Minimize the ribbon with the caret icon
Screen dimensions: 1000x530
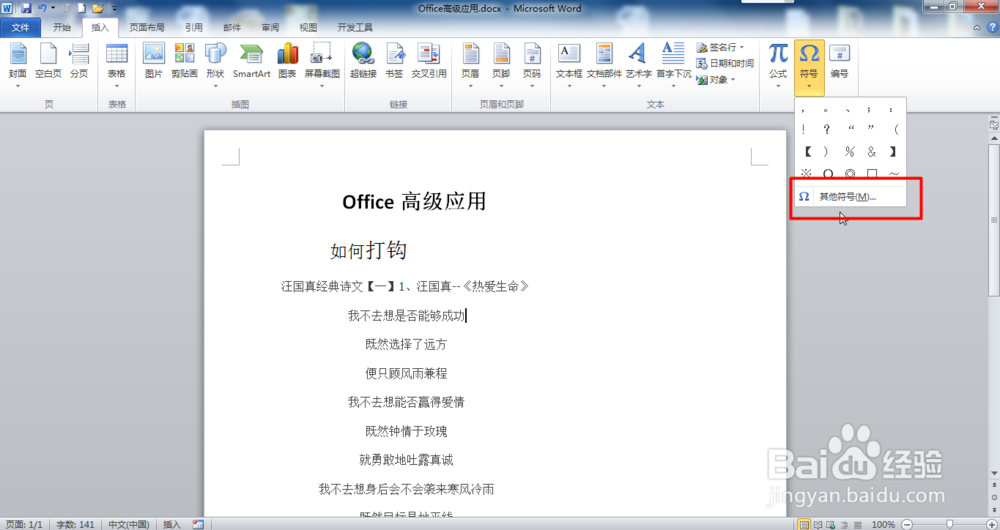[976, 27]
